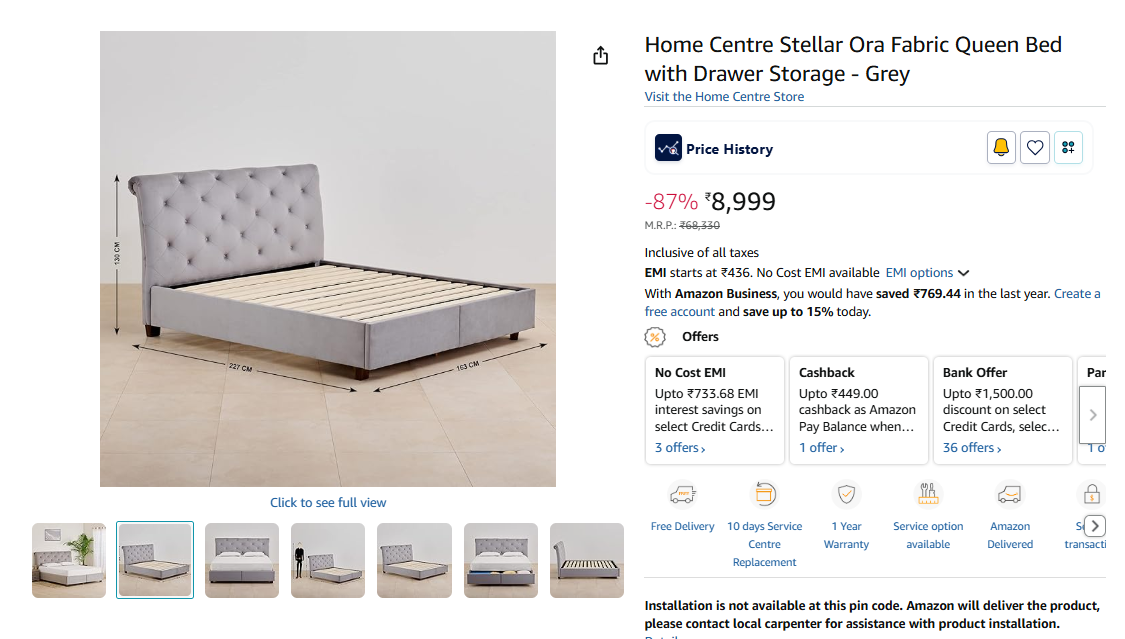Click the compare products icon in Price History

pos(1068,148)
